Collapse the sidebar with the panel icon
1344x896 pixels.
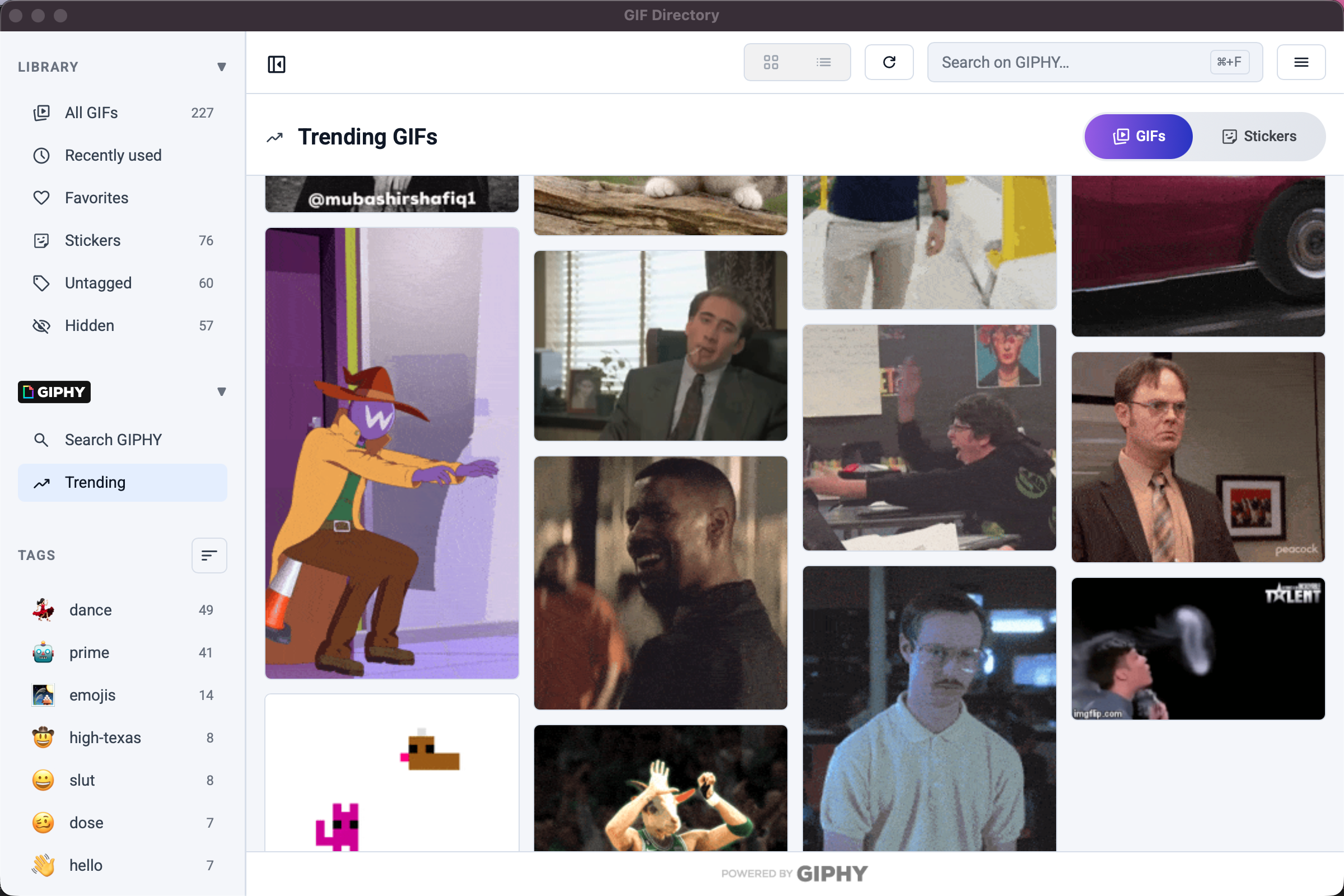click(277, 64)
